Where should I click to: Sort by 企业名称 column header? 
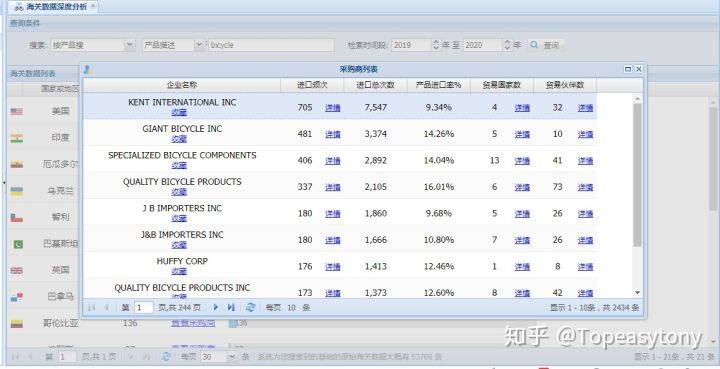click(x=182, y=85)
